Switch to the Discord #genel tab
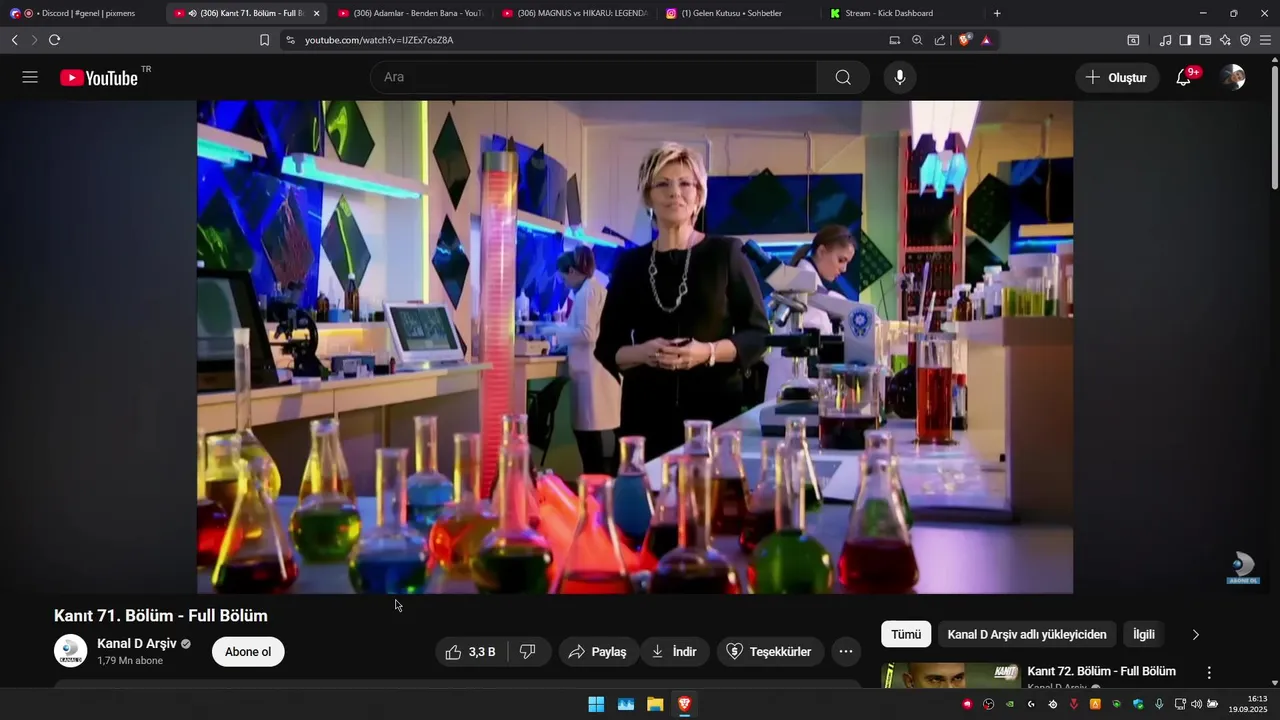The image size is (1280, 720). pos(82,13)
